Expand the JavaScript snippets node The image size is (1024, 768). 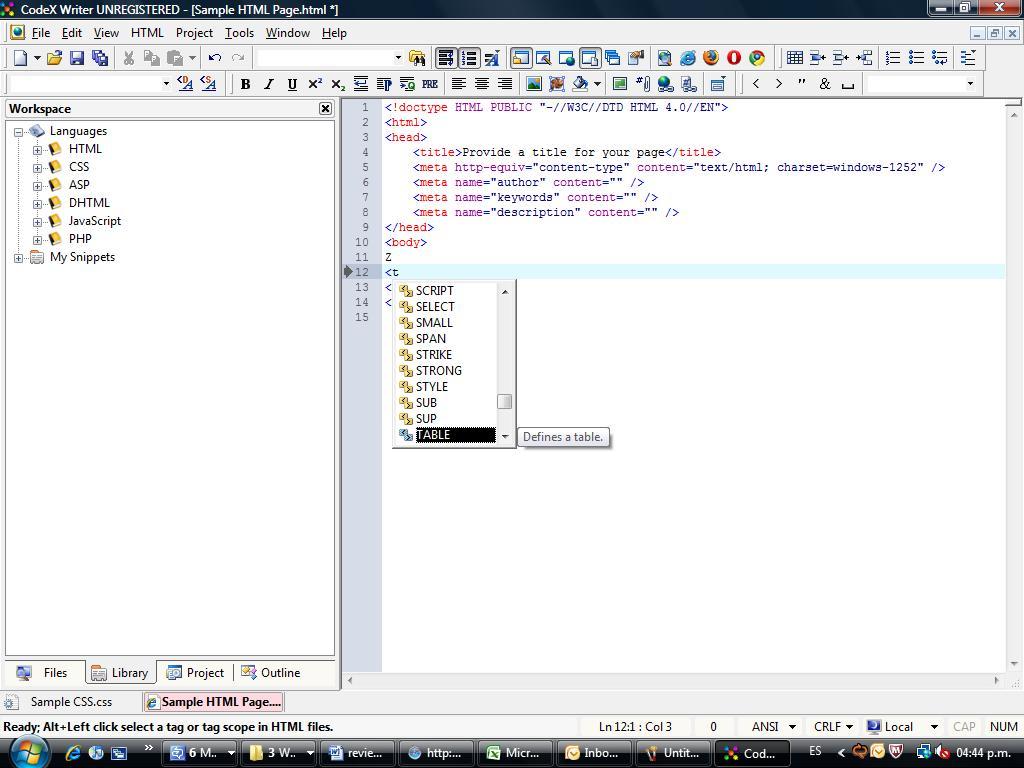click(37, 220)
